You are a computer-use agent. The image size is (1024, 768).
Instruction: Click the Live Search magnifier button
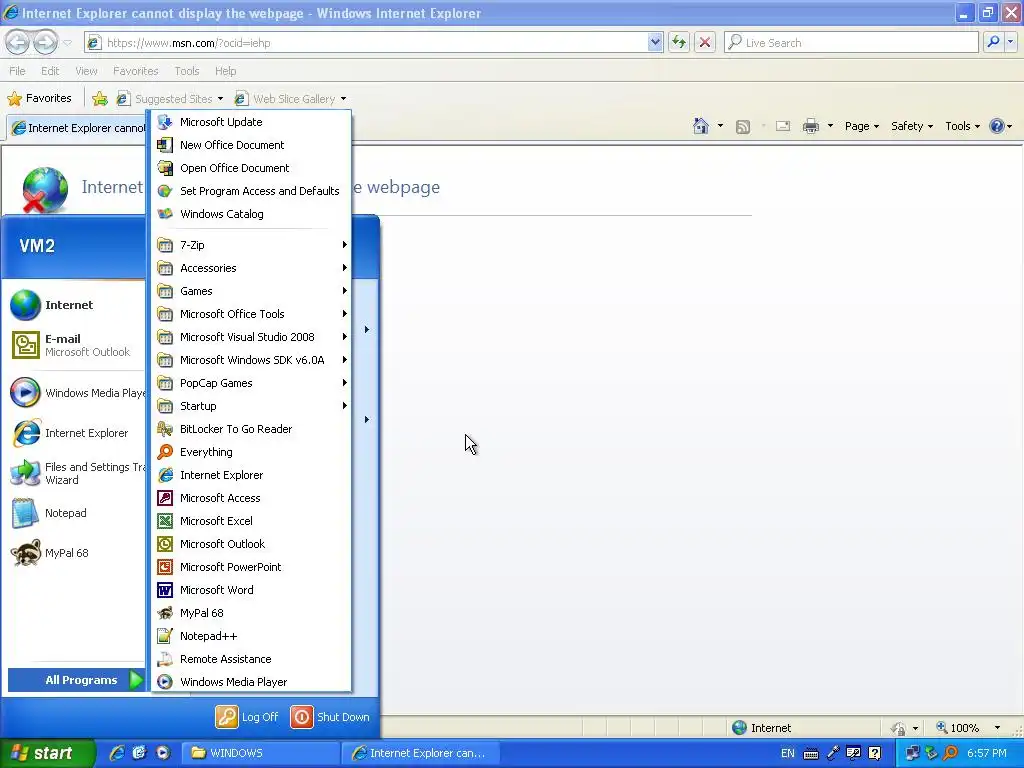click(x=993, y=42)
